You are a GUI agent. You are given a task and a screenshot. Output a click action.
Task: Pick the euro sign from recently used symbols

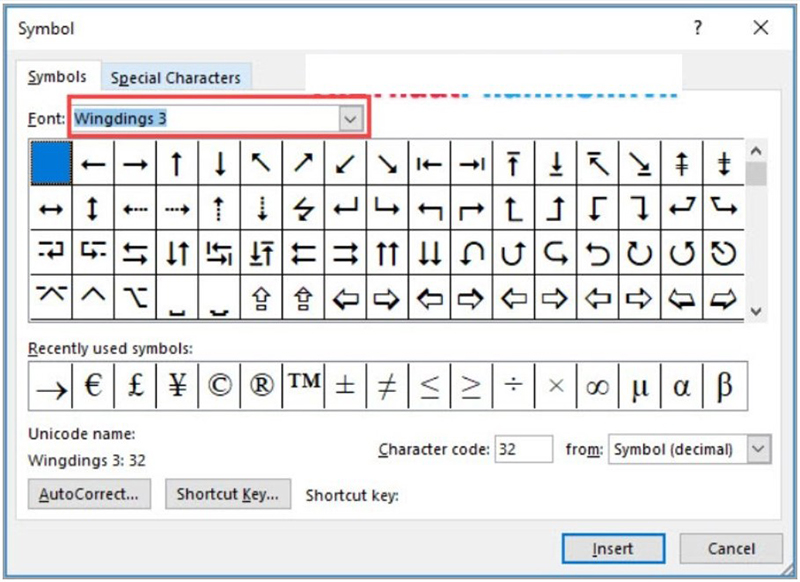click(x=93, y=386)
